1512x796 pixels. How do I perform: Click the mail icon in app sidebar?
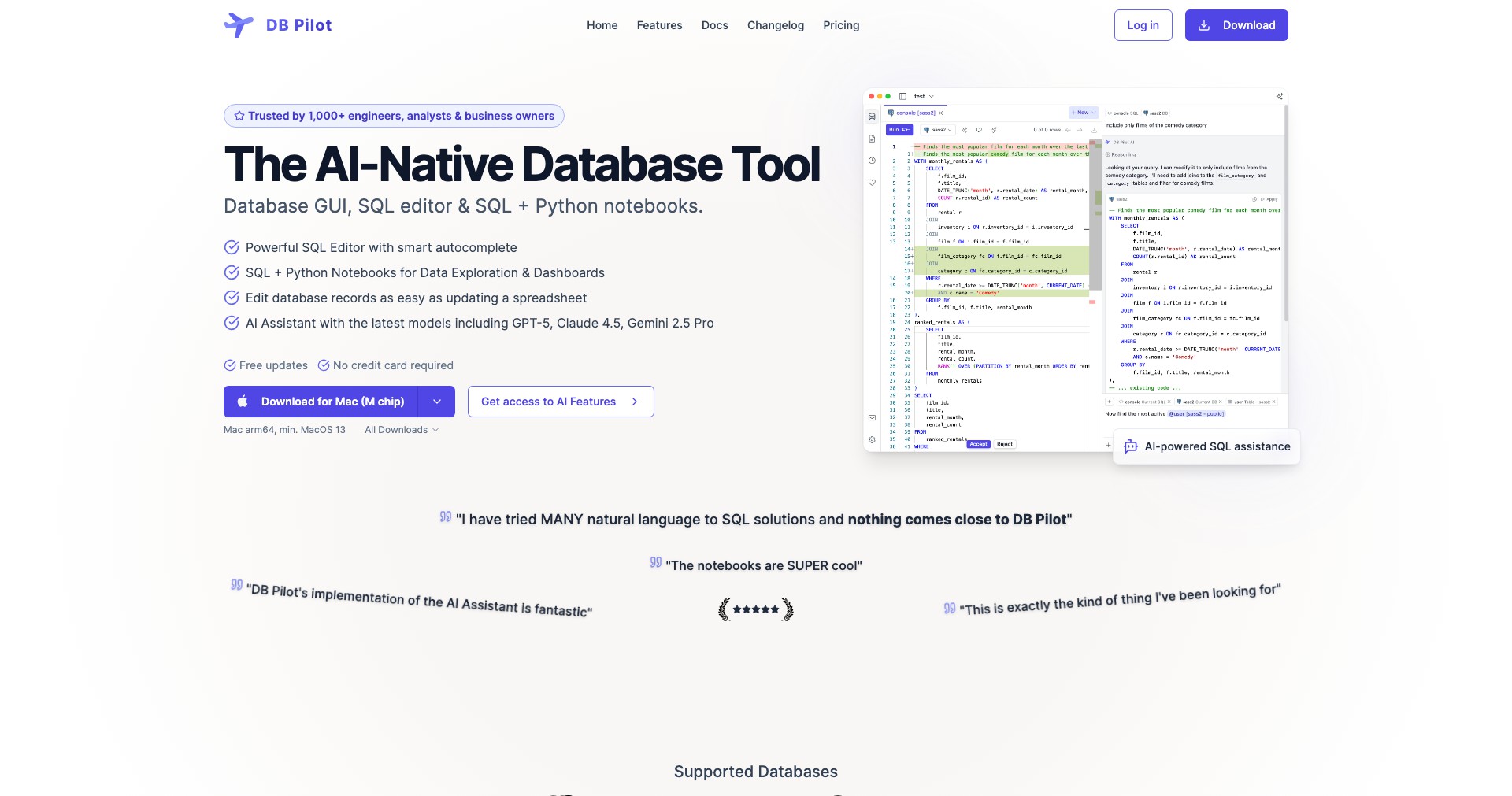click(872, 418)
